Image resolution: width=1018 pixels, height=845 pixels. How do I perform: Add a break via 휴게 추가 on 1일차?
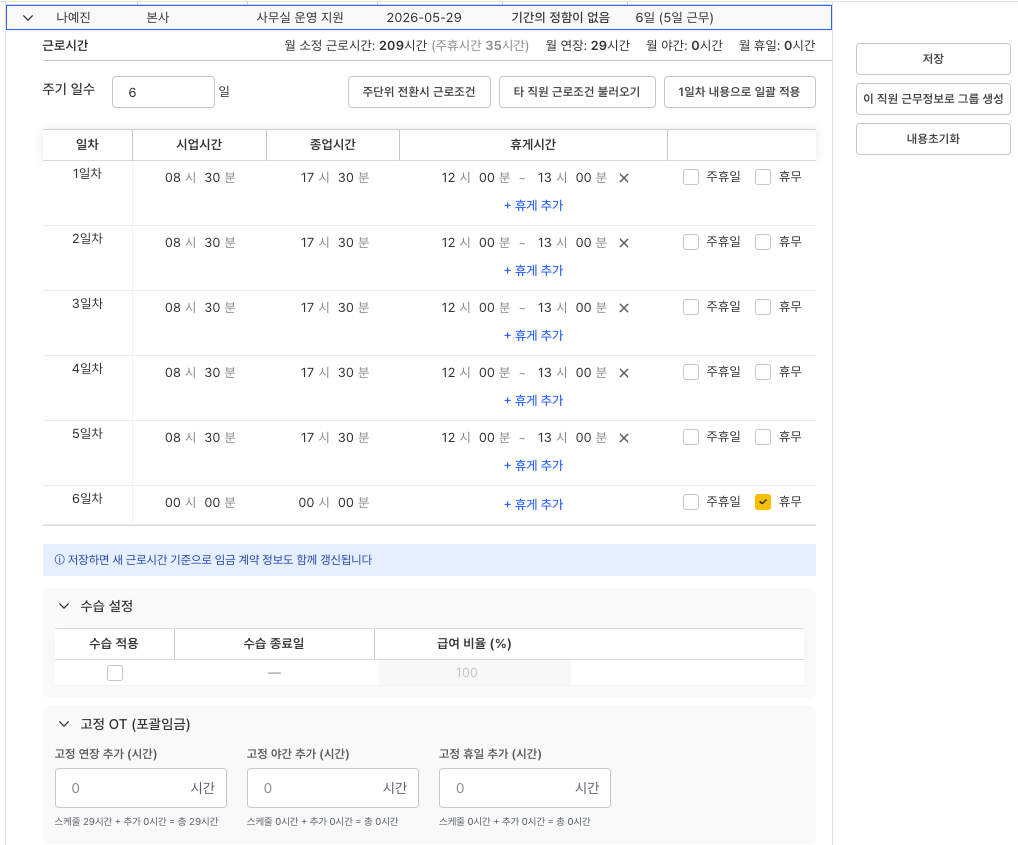(533, 206)
